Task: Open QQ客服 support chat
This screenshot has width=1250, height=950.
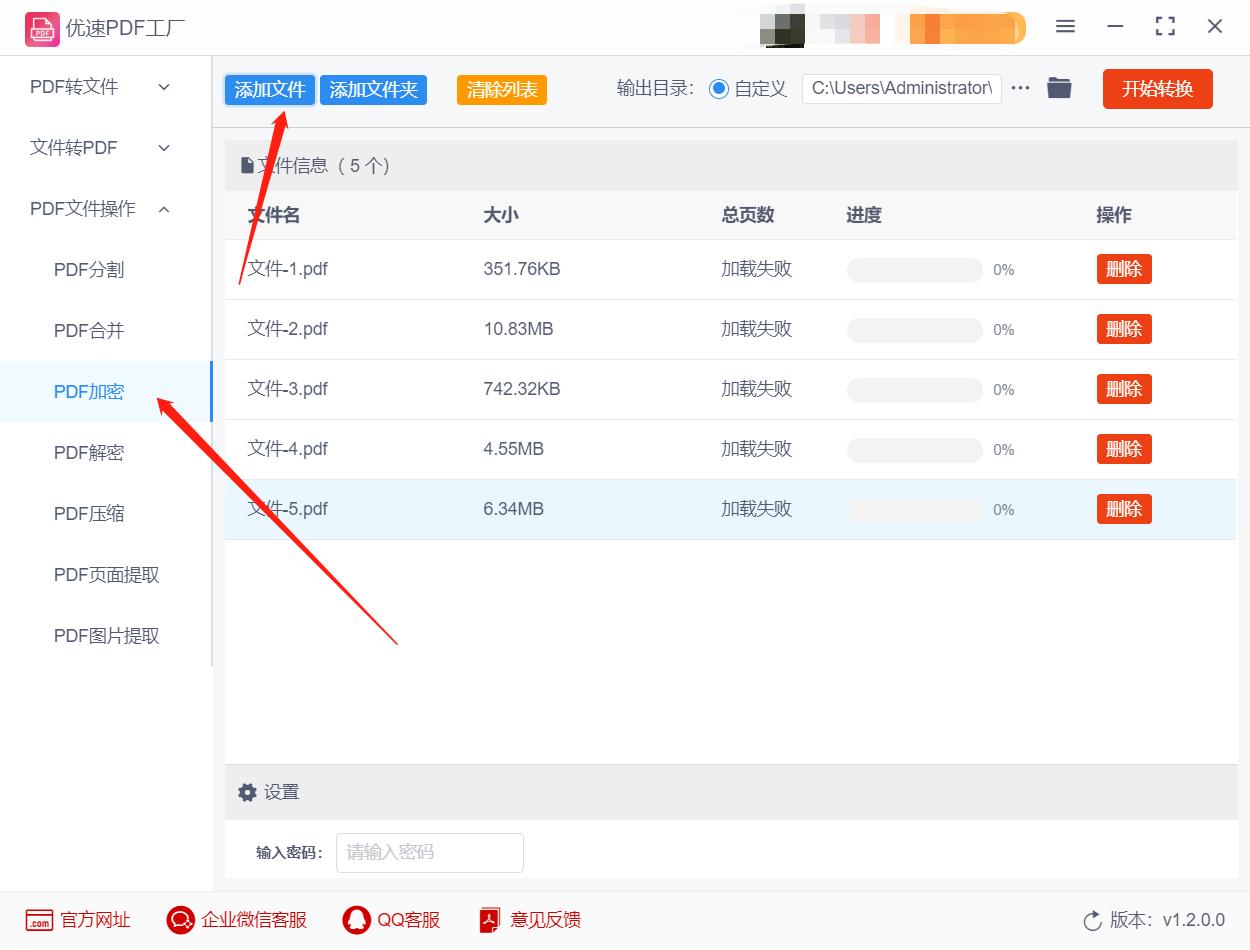Action: coord(391,920)
